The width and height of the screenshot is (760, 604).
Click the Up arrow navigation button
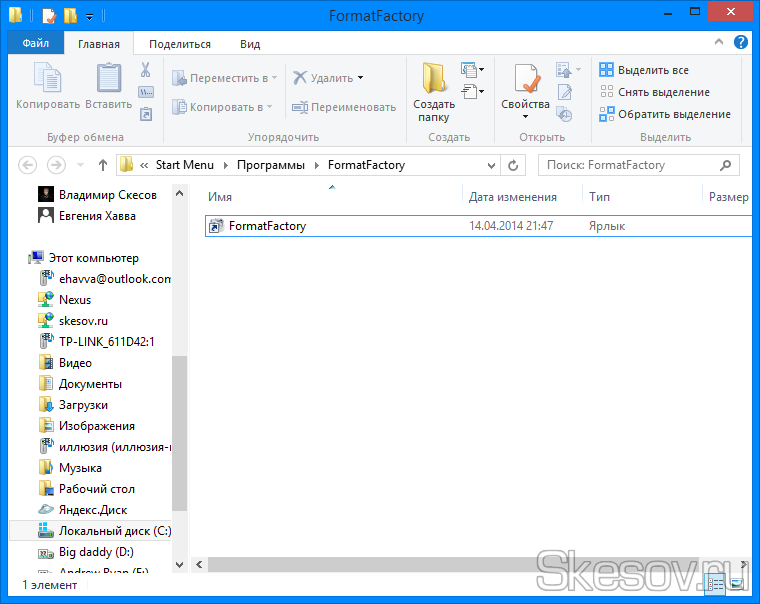tap(102, 165)
